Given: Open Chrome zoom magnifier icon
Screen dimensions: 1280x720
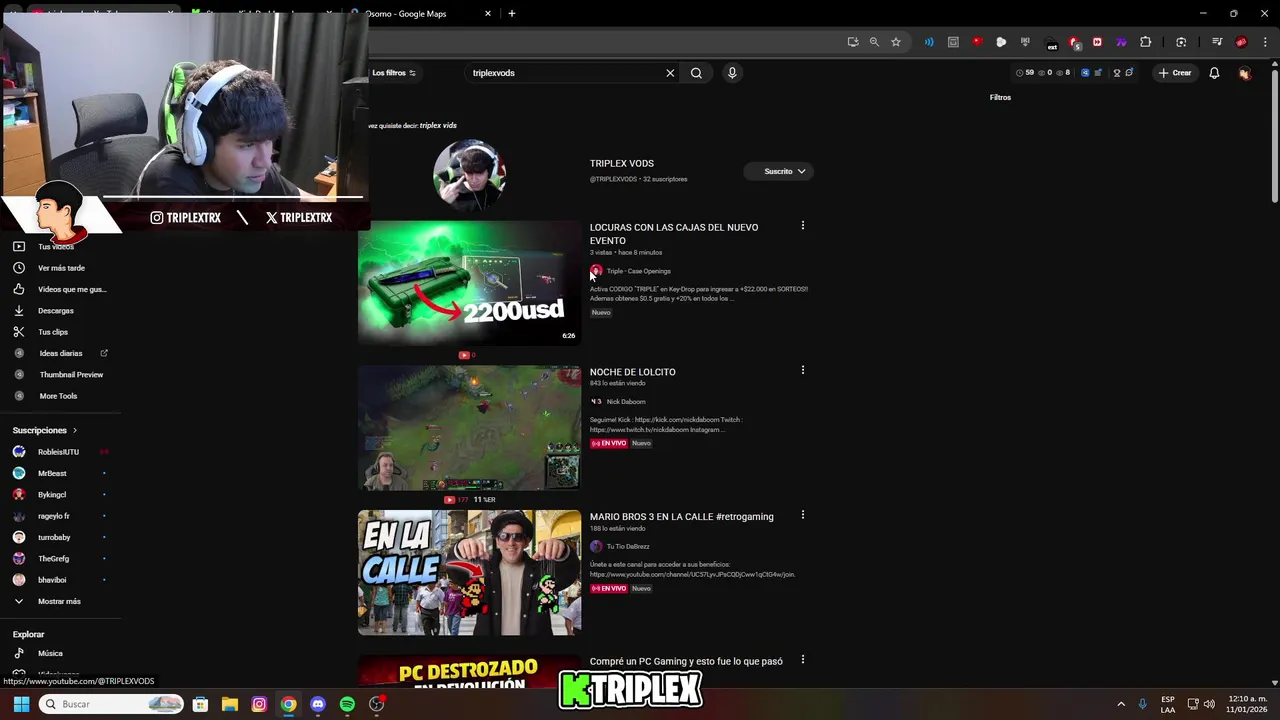Looking at the screenshot, I should coord(874,42).
